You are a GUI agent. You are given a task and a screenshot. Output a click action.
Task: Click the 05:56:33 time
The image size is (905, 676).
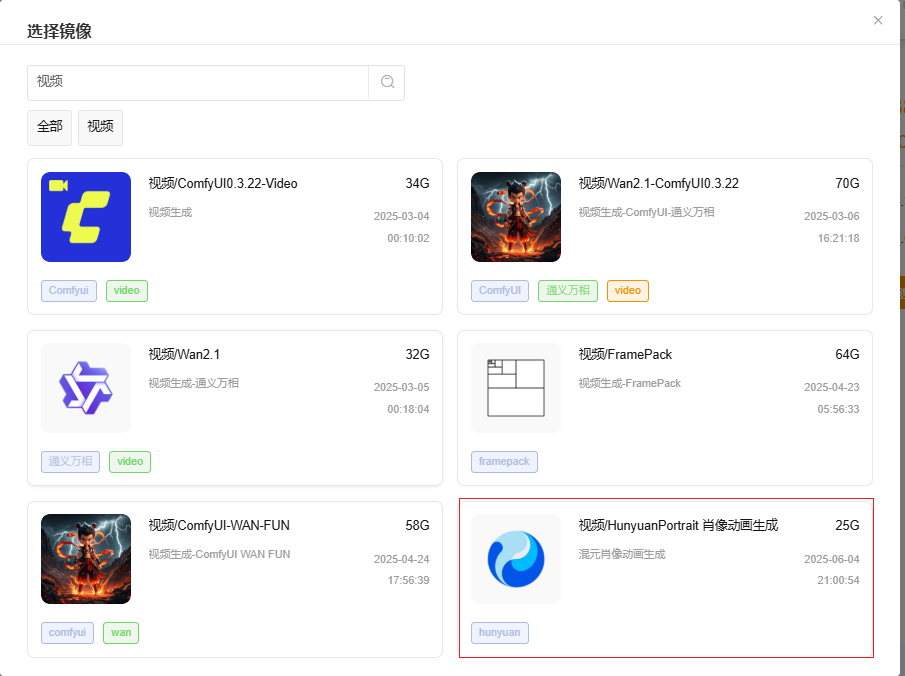pyautogui.click(x=839, y=409)
